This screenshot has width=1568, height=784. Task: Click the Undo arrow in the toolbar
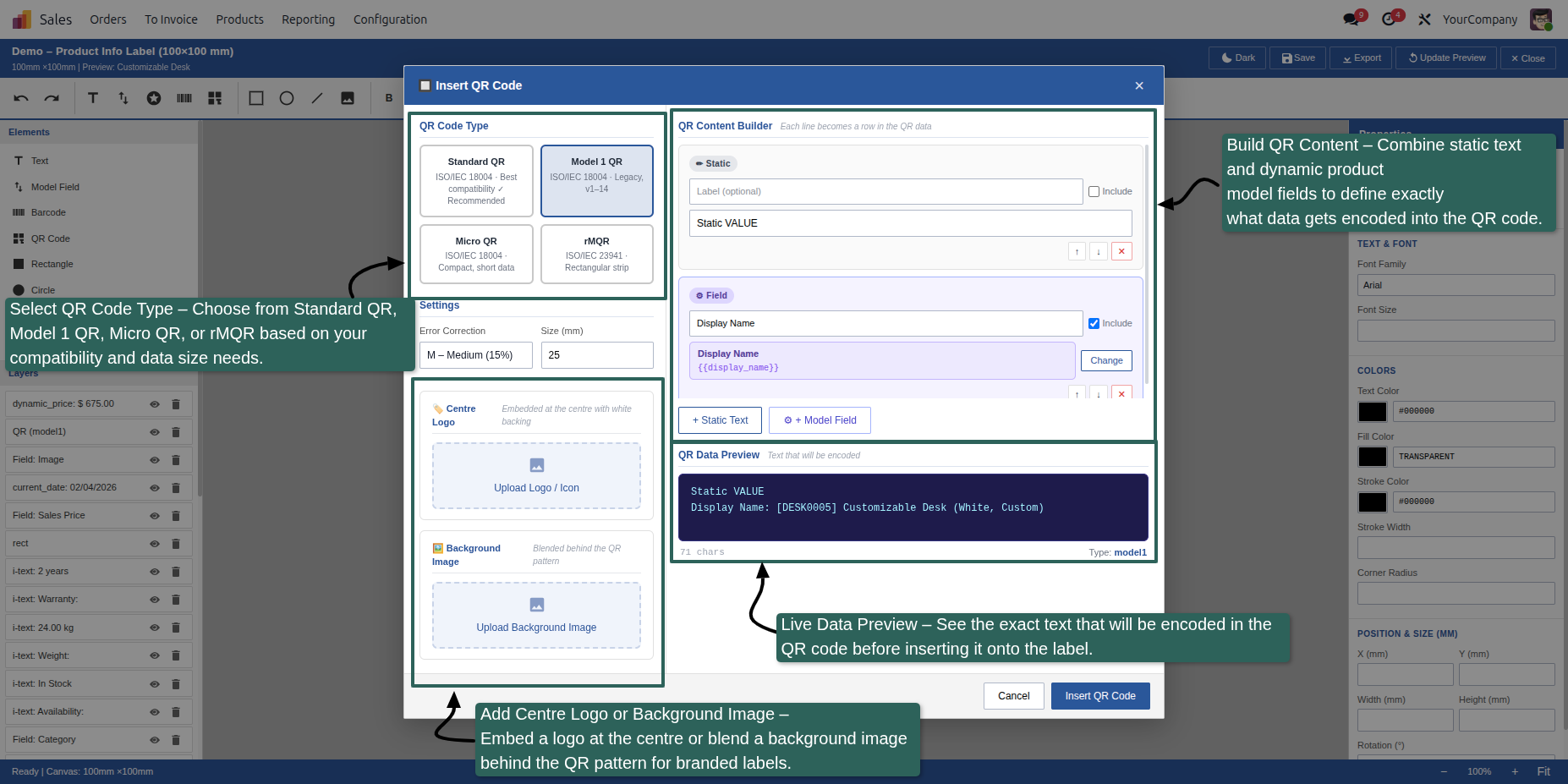tap(21, 98)
